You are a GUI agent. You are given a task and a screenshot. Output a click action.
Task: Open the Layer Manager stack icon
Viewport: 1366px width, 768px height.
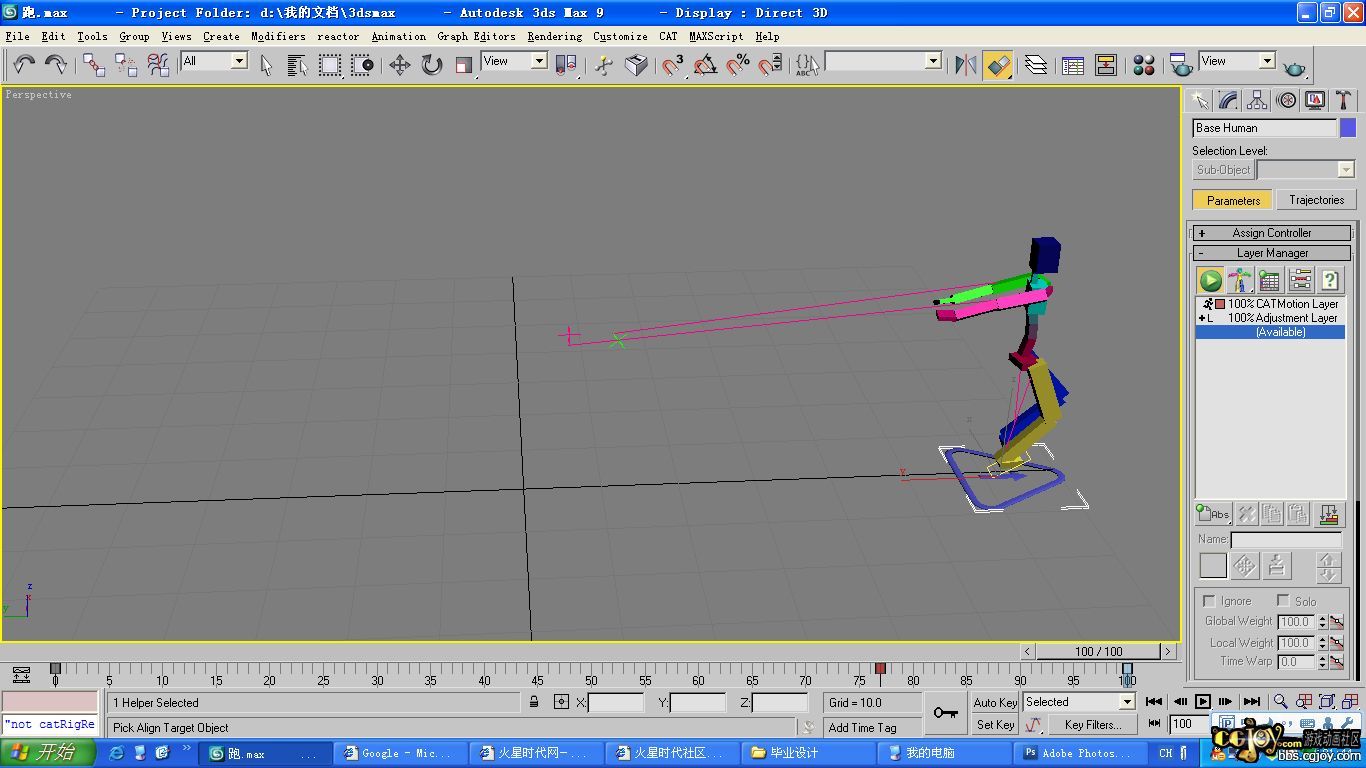[x=1036, y=65]
